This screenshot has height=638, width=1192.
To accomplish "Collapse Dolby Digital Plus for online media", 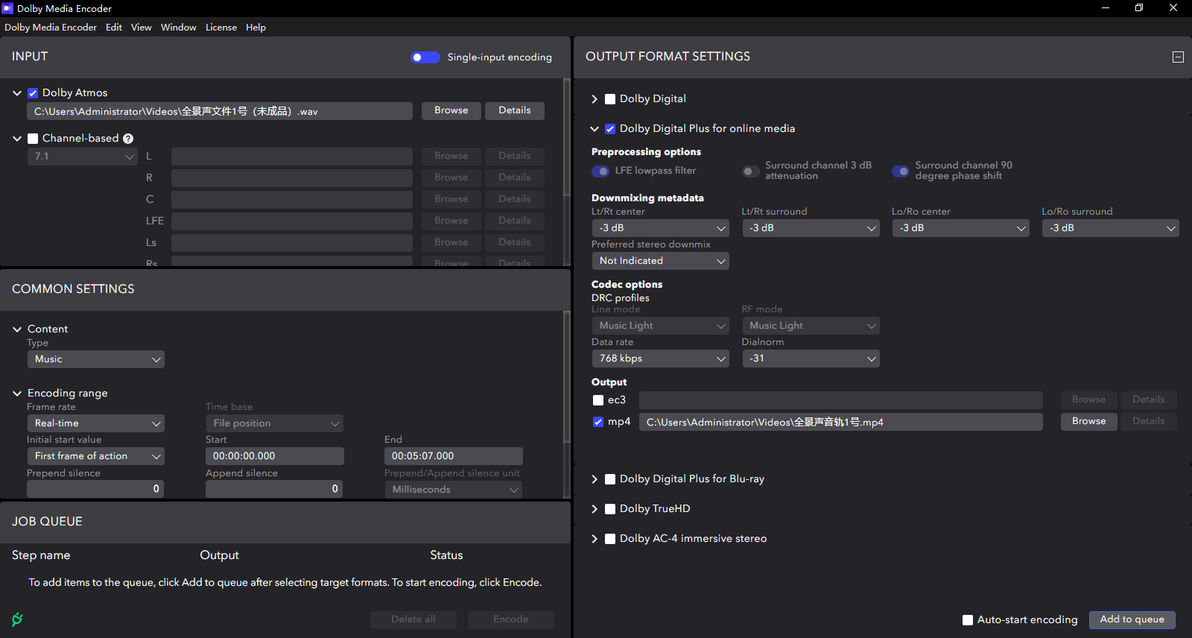I will pyautogui.click(x=594, y=129).
